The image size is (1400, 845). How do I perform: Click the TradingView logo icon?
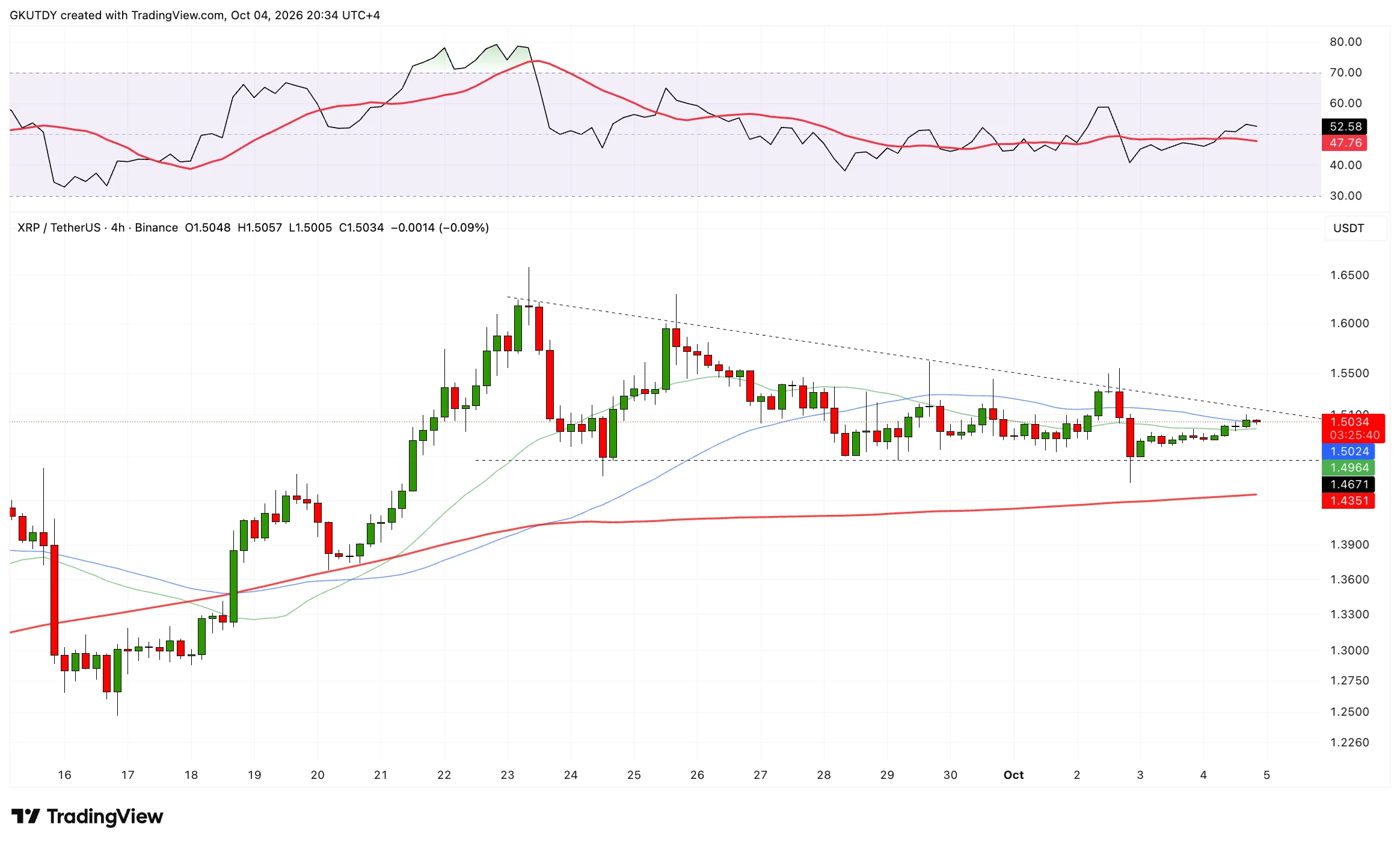25,816
